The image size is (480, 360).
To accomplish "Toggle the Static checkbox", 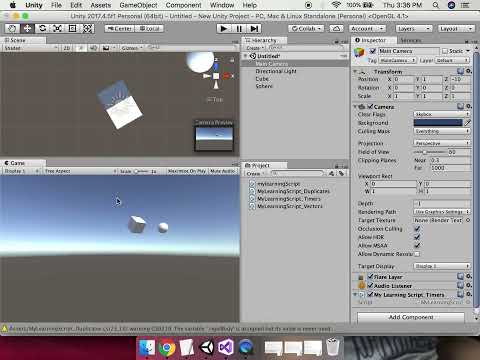I will (x=445, y=51).
